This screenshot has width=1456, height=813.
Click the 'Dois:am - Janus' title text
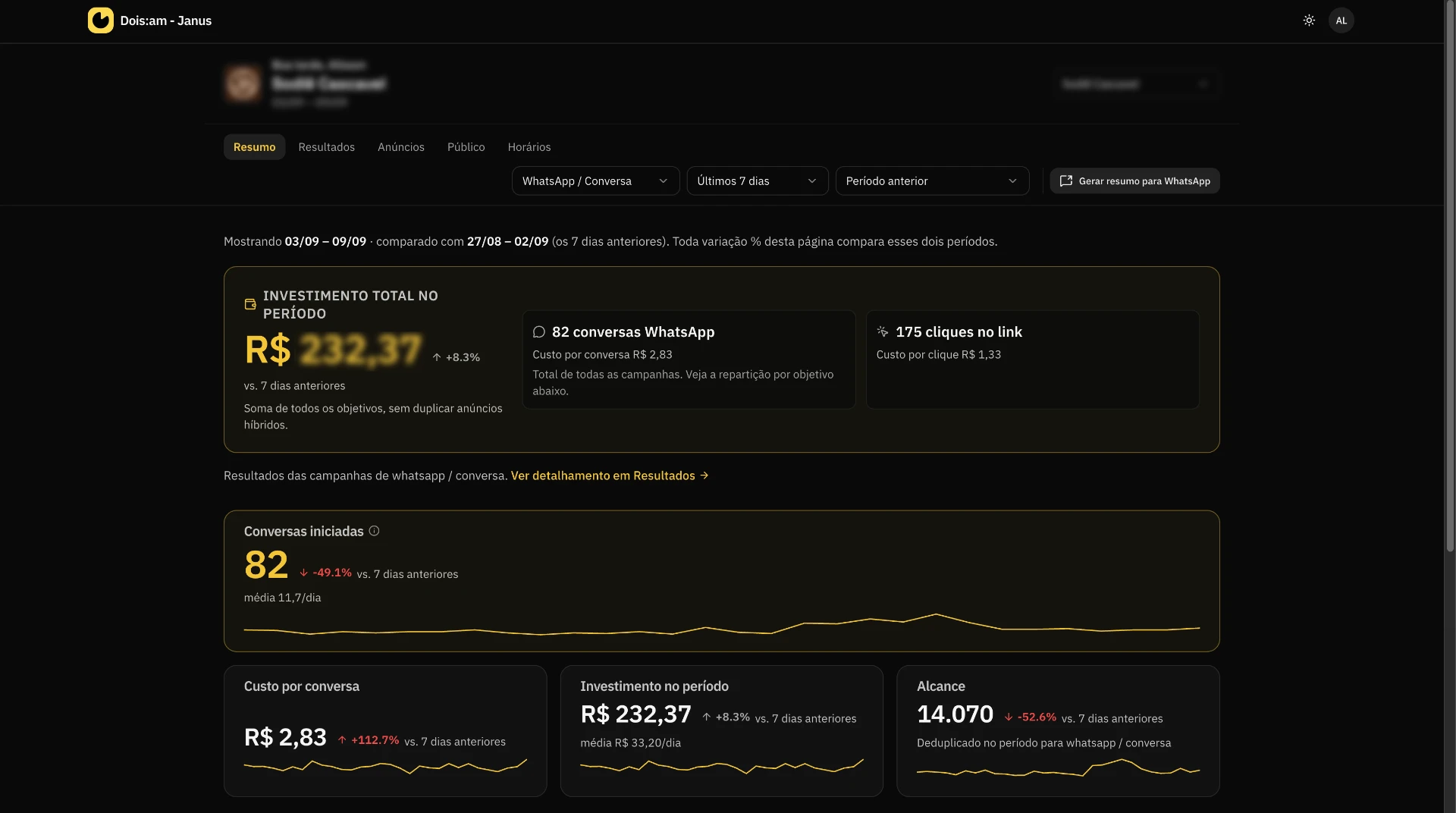click(x=166, y=20)
